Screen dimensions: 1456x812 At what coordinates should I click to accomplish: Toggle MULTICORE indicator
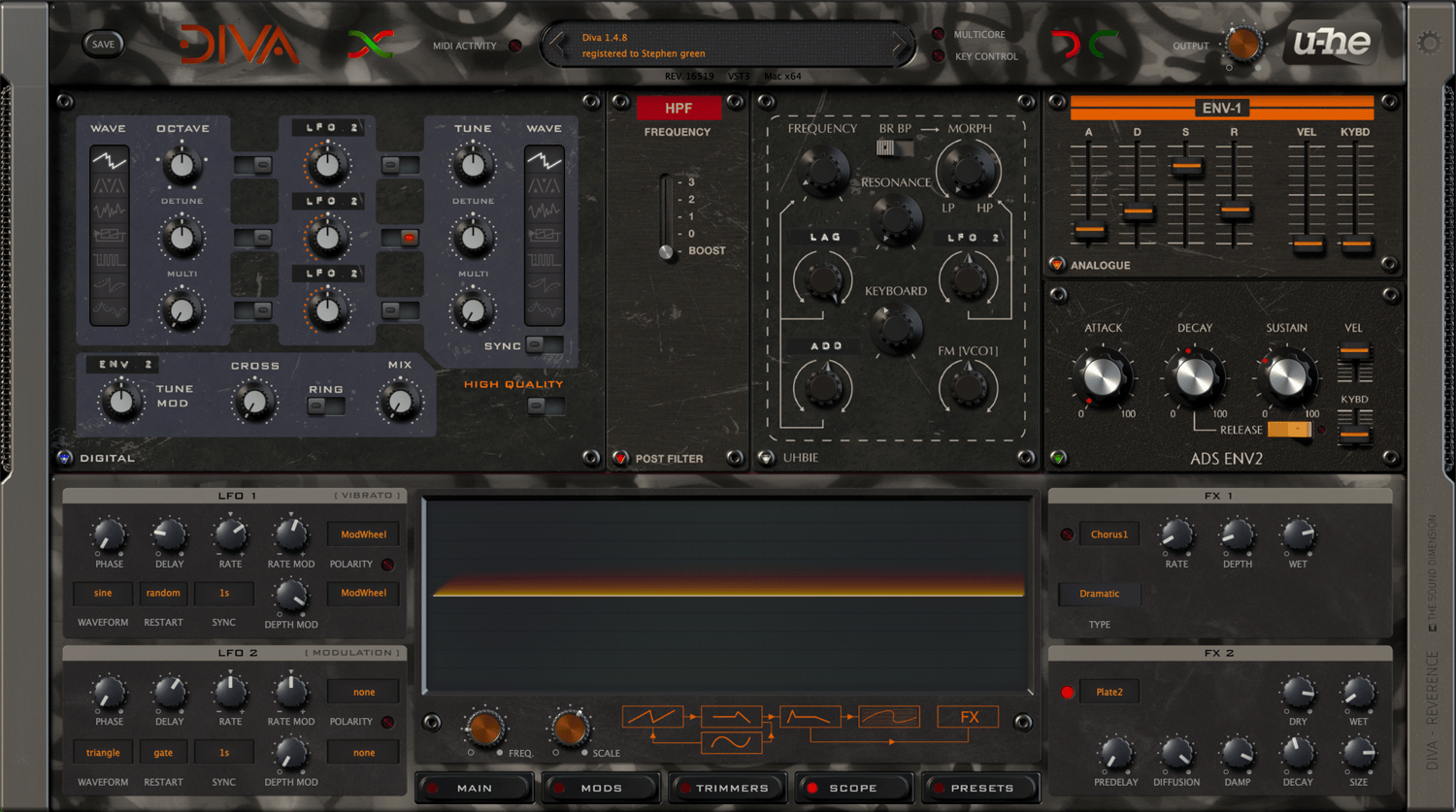click(x=938, y=34)
